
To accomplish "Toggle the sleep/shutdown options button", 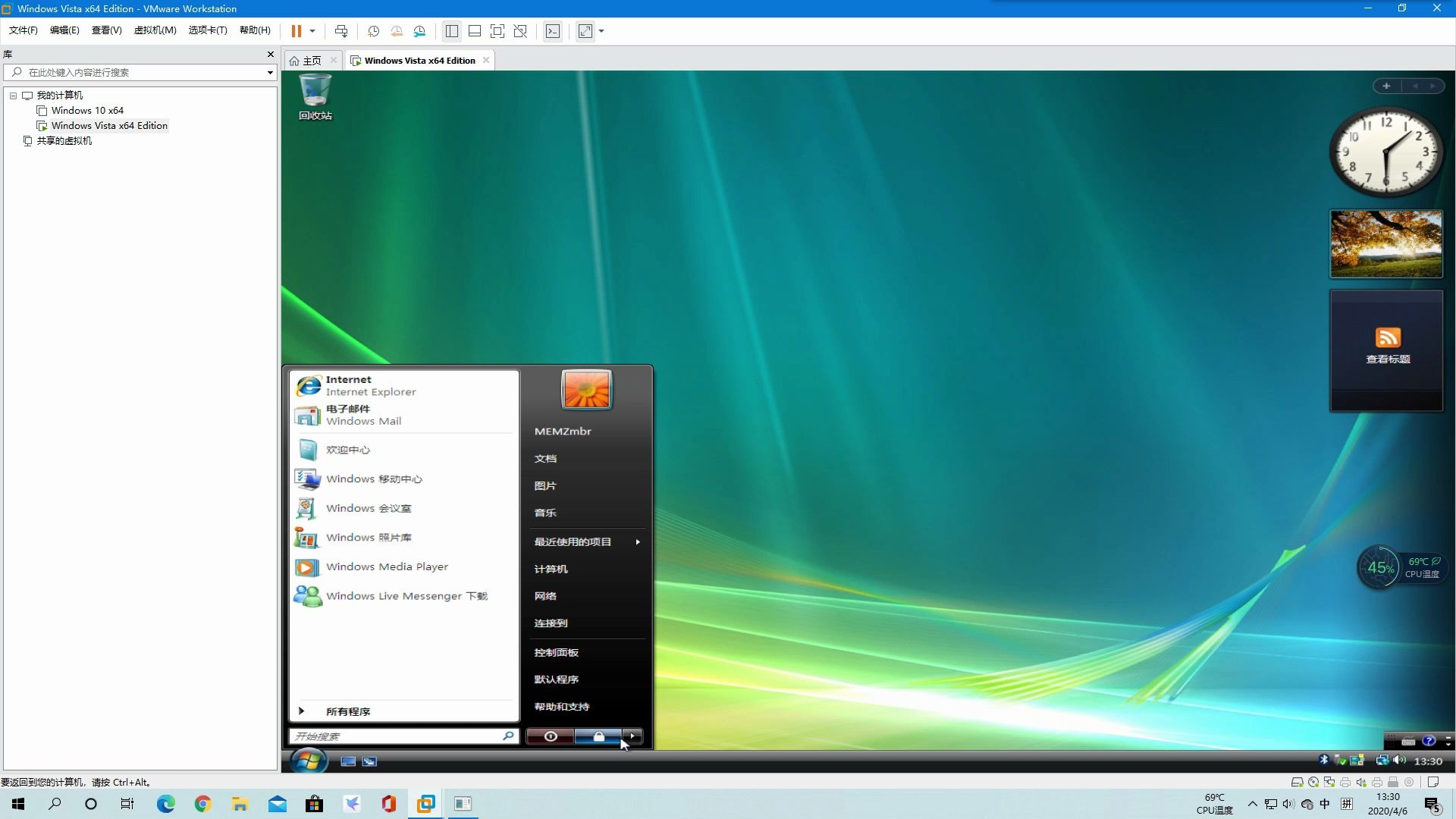I will 633,736.
